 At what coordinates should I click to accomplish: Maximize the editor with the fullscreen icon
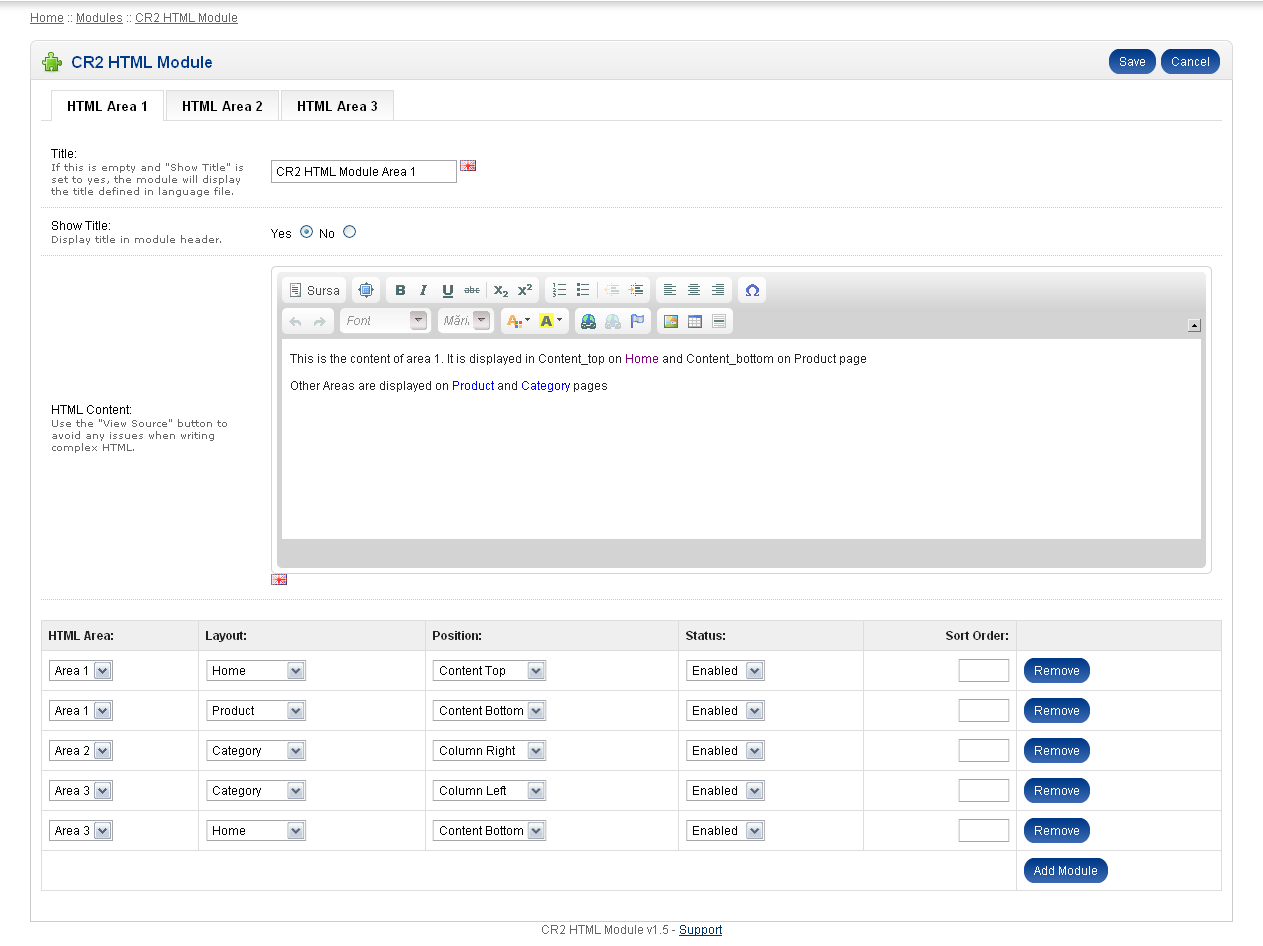pos(366,290)
